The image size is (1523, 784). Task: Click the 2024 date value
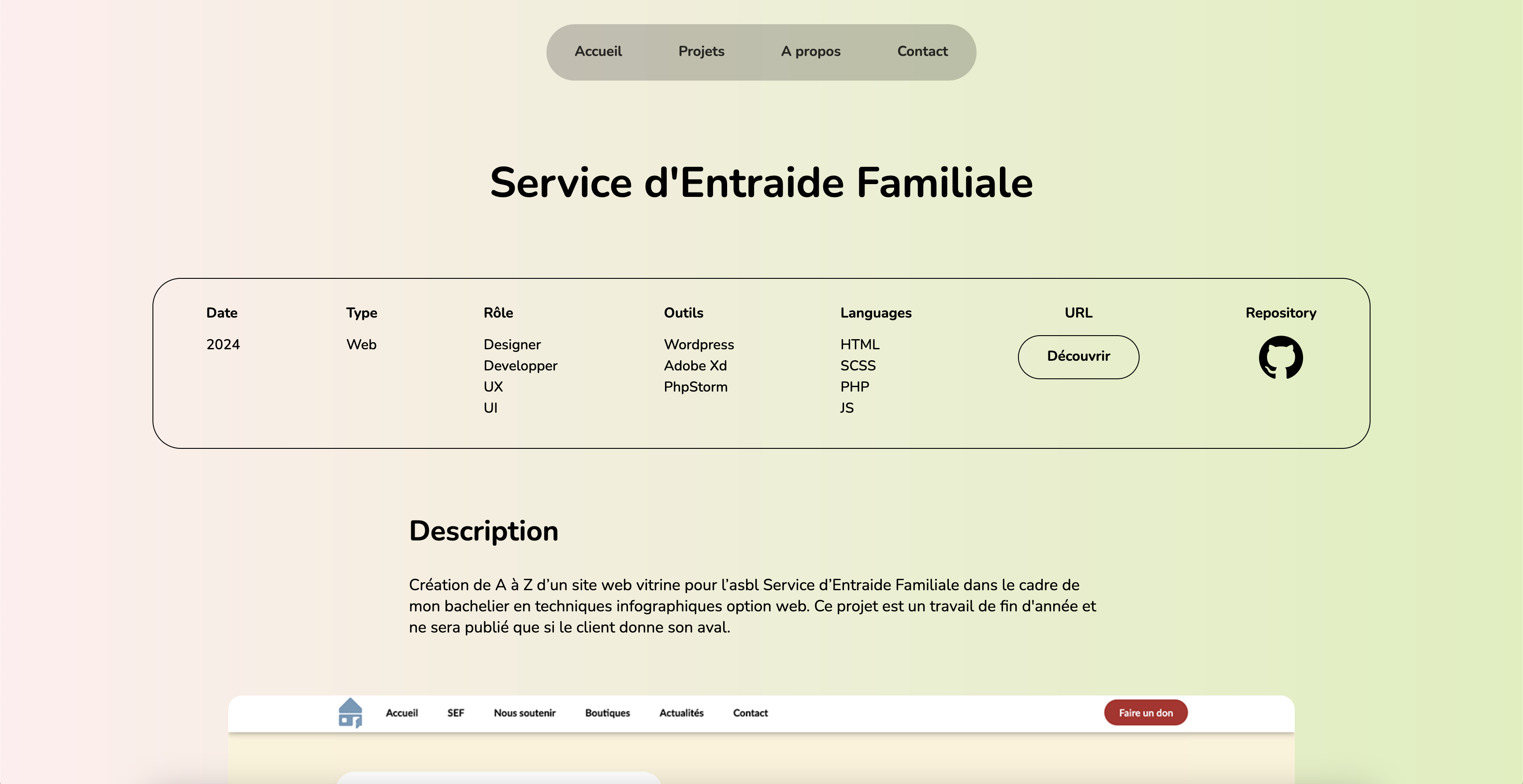click(x=223, y=344)
